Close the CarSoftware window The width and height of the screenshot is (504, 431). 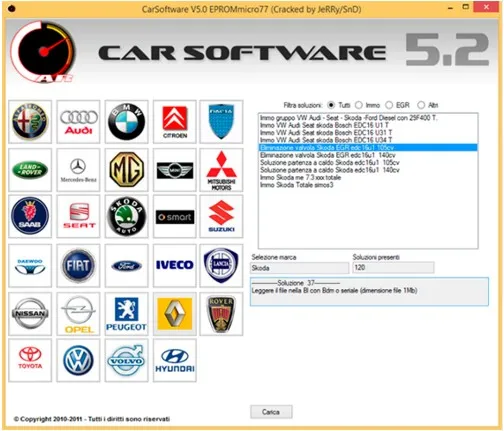click(x=486, y=7)
